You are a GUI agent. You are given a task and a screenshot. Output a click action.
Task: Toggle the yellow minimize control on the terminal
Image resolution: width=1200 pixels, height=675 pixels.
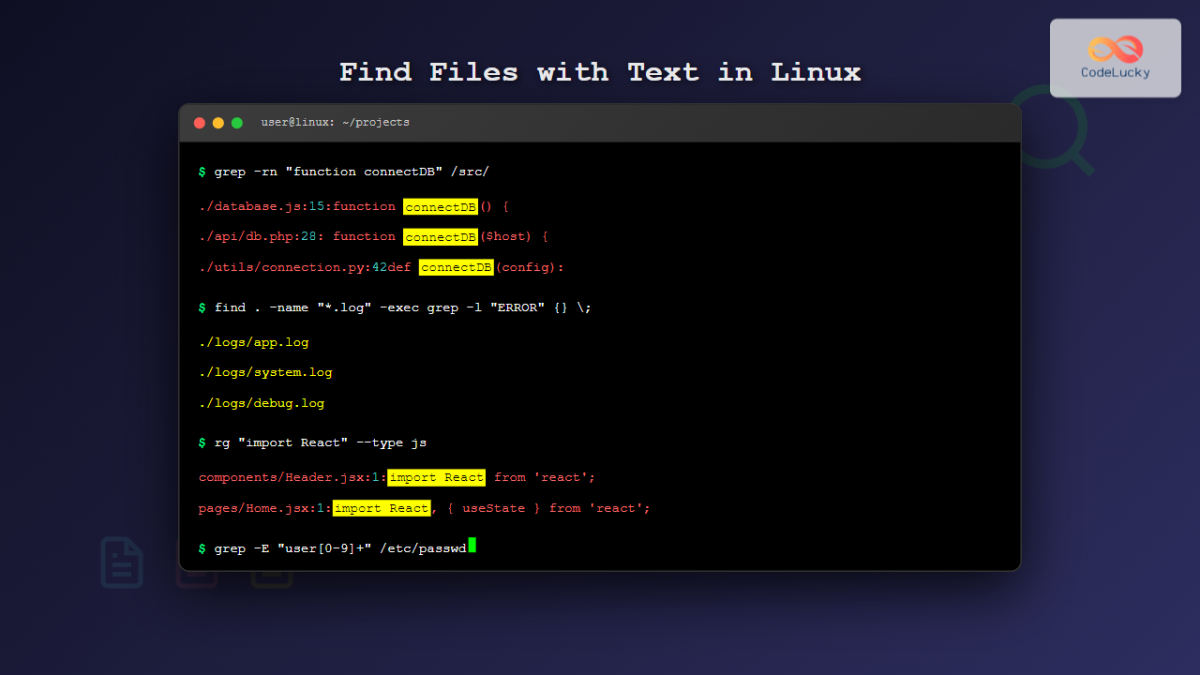pos(218,122)
